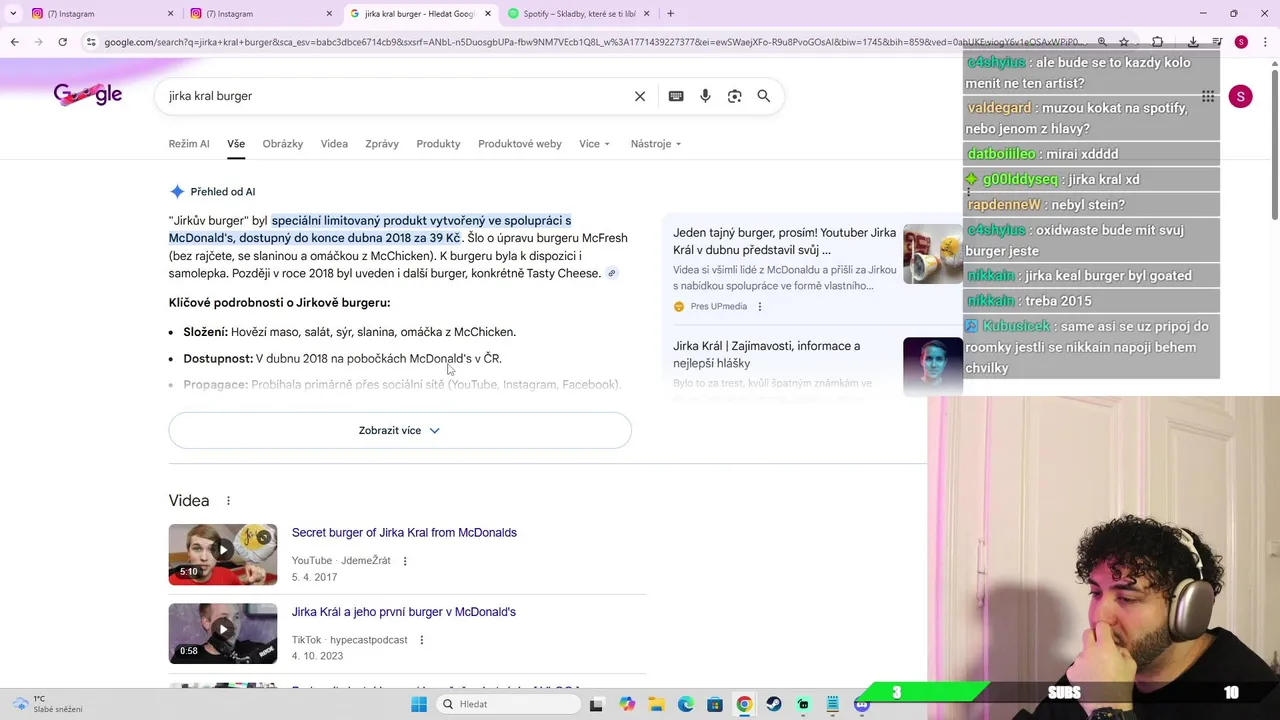The image size is (1280, 720).
Task: Go to Google homepage via the logo
Action: pyautogui.click(x=88, y=94)
